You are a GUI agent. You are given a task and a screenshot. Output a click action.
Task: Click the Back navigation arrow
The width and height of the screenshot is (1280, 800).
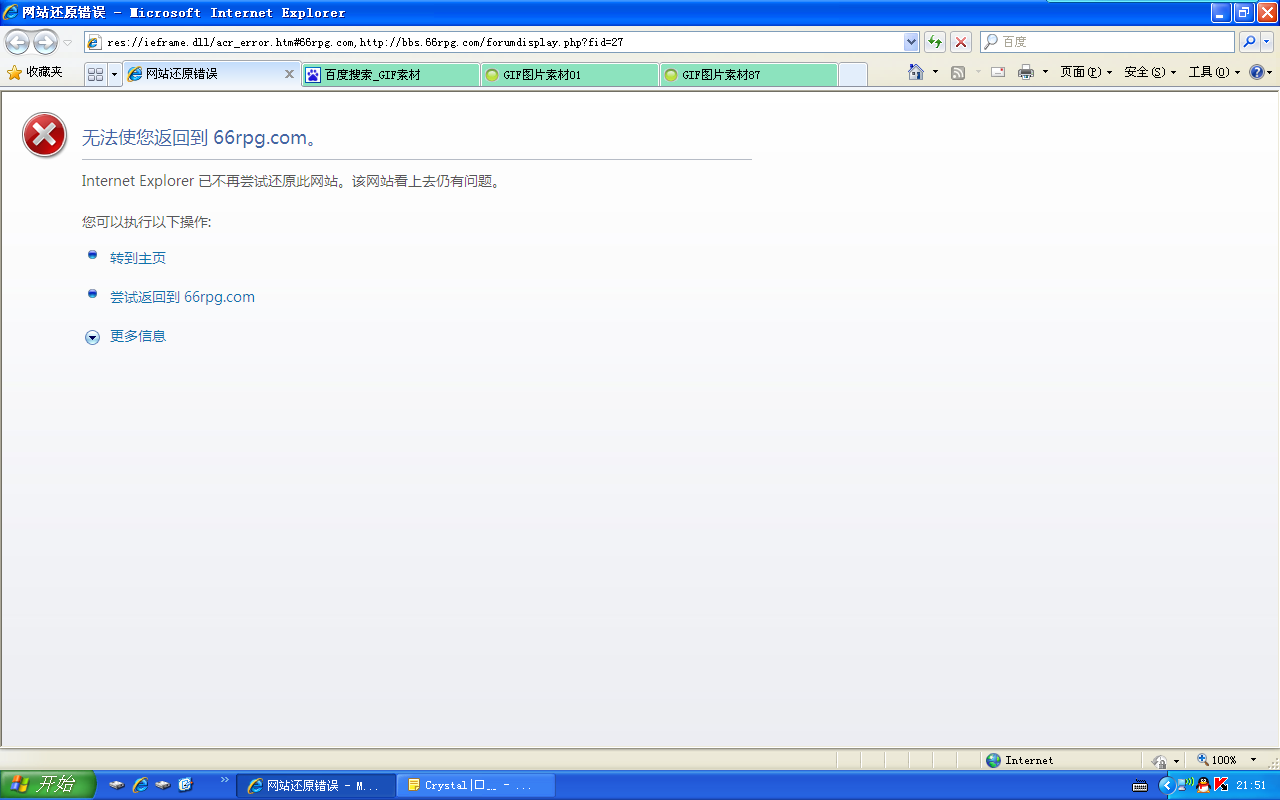17,42
